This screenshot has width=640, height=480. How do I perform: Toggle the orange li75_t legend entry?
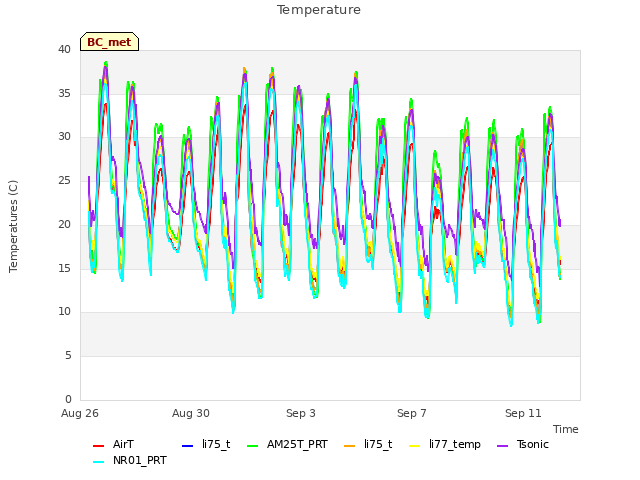368,444
